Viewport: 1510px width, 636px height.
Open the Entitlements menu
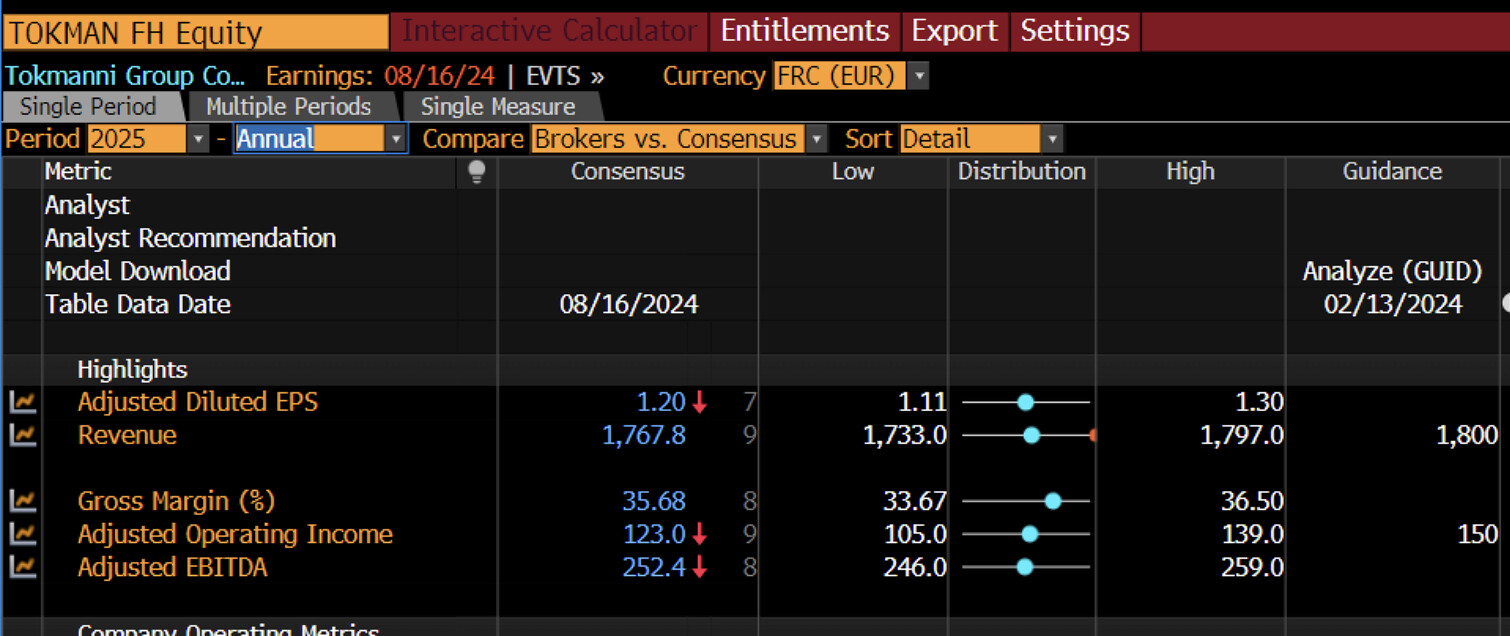point(804,31)
